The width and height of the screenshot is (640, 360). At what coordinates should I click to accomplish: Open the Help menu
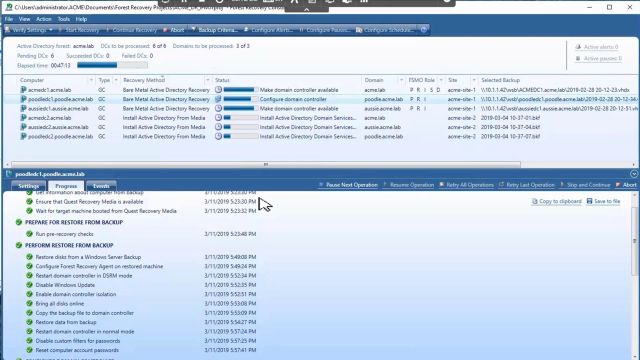coord(81,19)
